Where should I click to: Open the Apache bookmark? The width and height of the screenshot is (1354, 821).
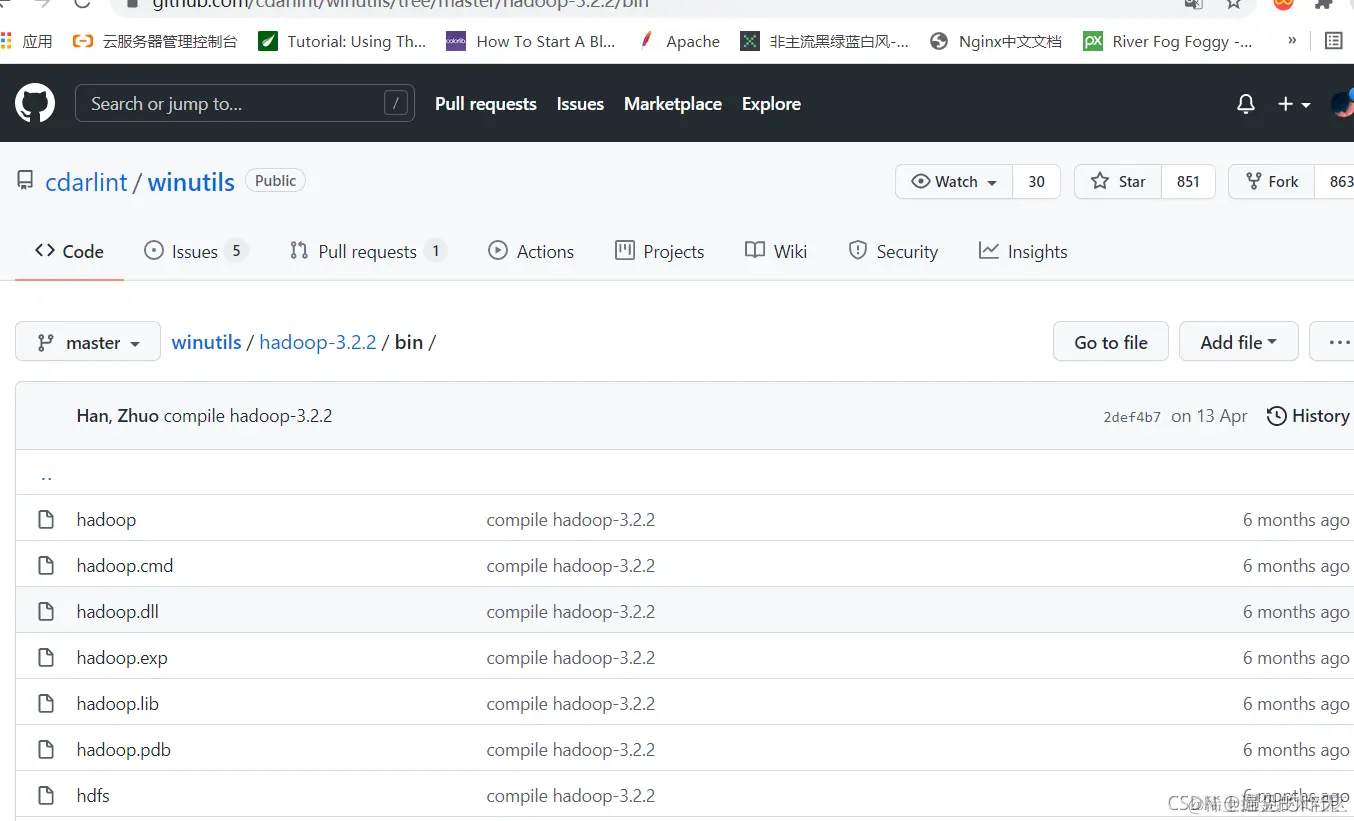click(x=678, y=41)
